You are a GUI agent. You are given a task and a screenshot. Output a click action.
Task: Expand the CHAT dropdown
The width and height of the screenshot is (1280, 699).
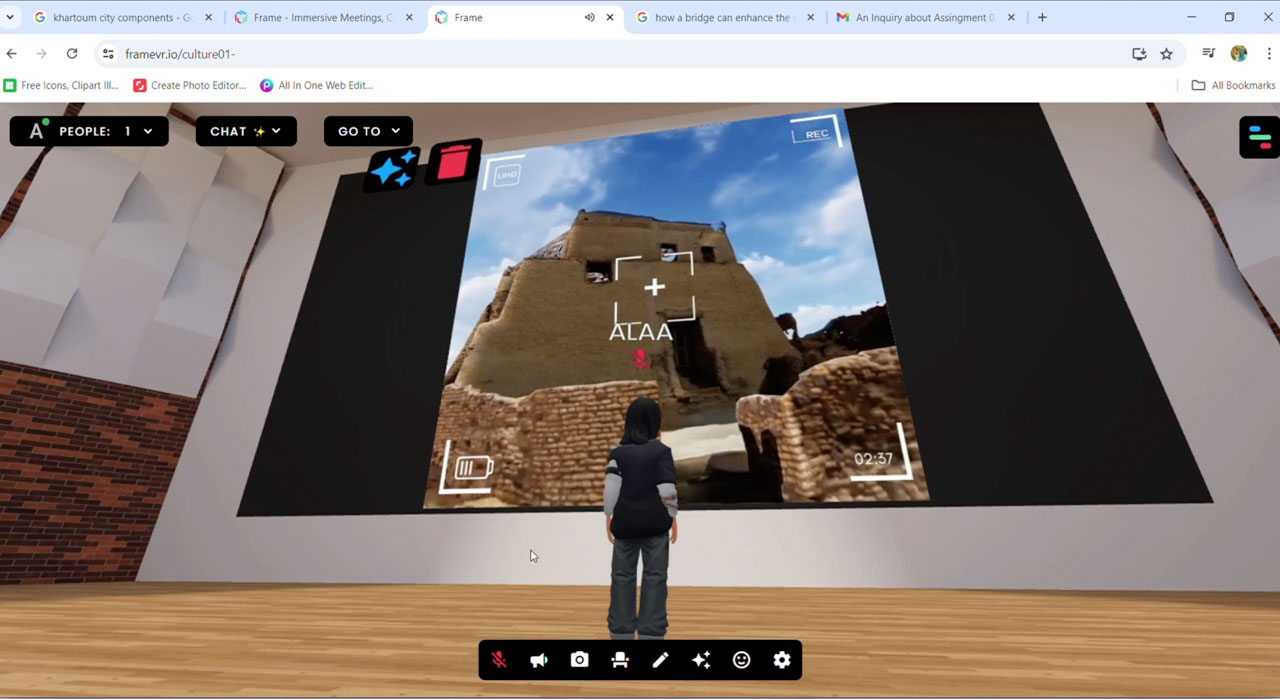[x=246, y=131]
